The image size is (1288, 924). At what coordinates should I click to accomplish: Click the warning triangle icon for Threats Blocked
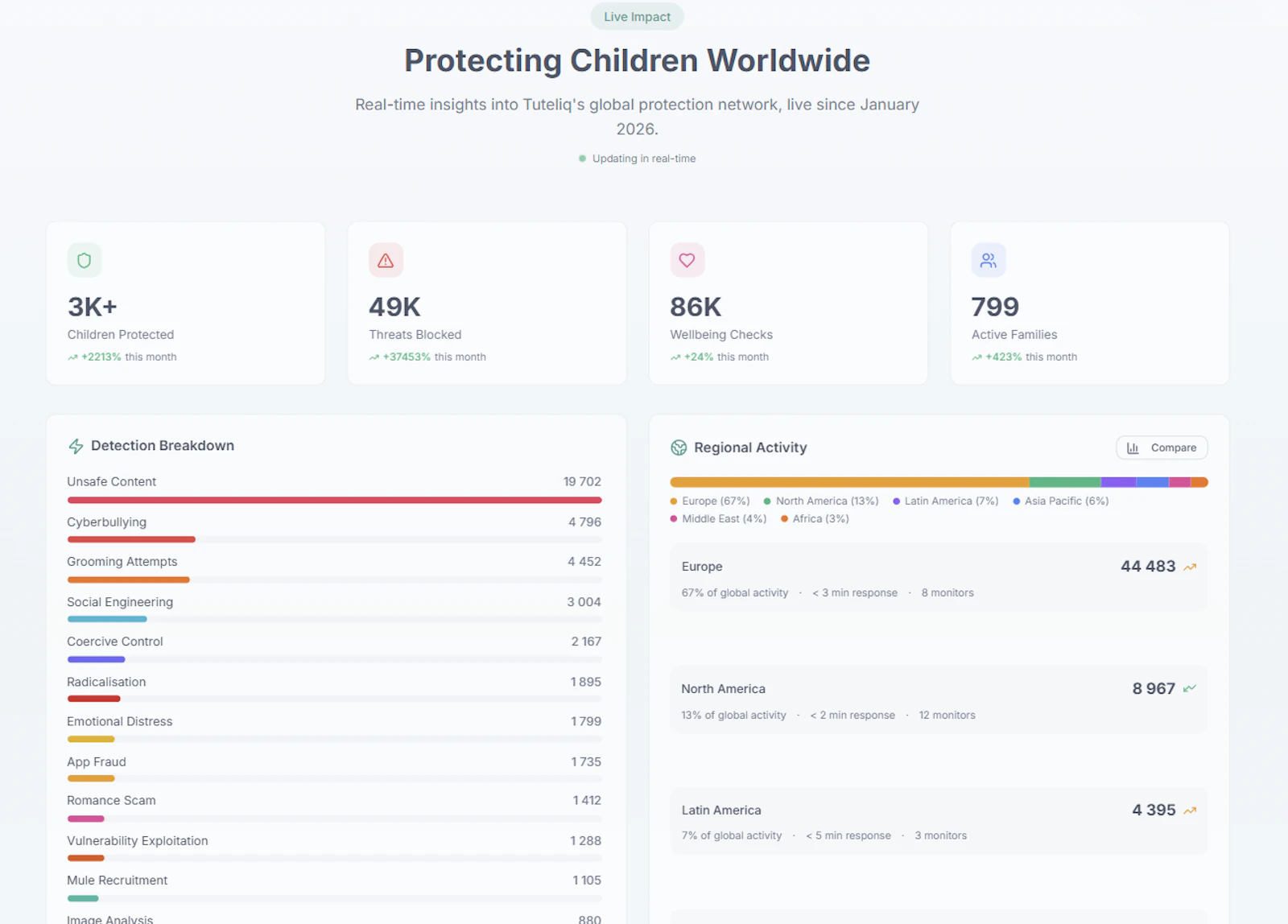[386, 260]
